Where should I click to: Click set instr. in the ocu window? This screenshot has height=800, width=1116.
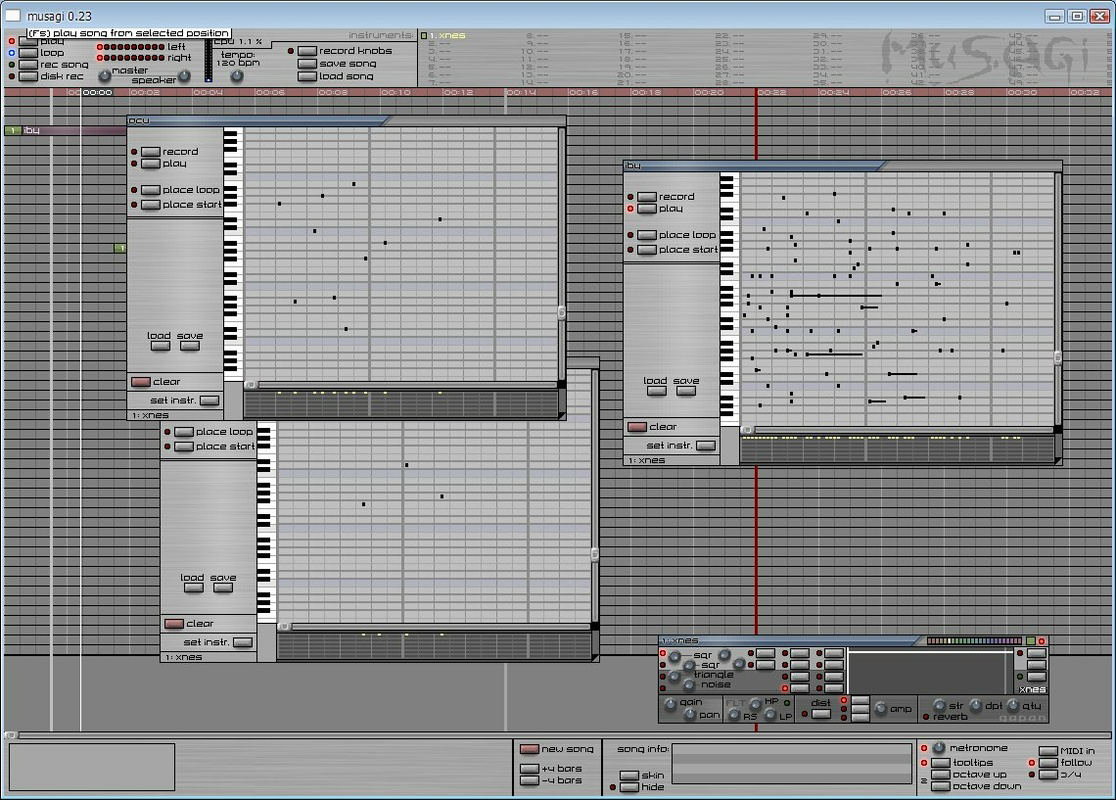click(x=209, y=401)
